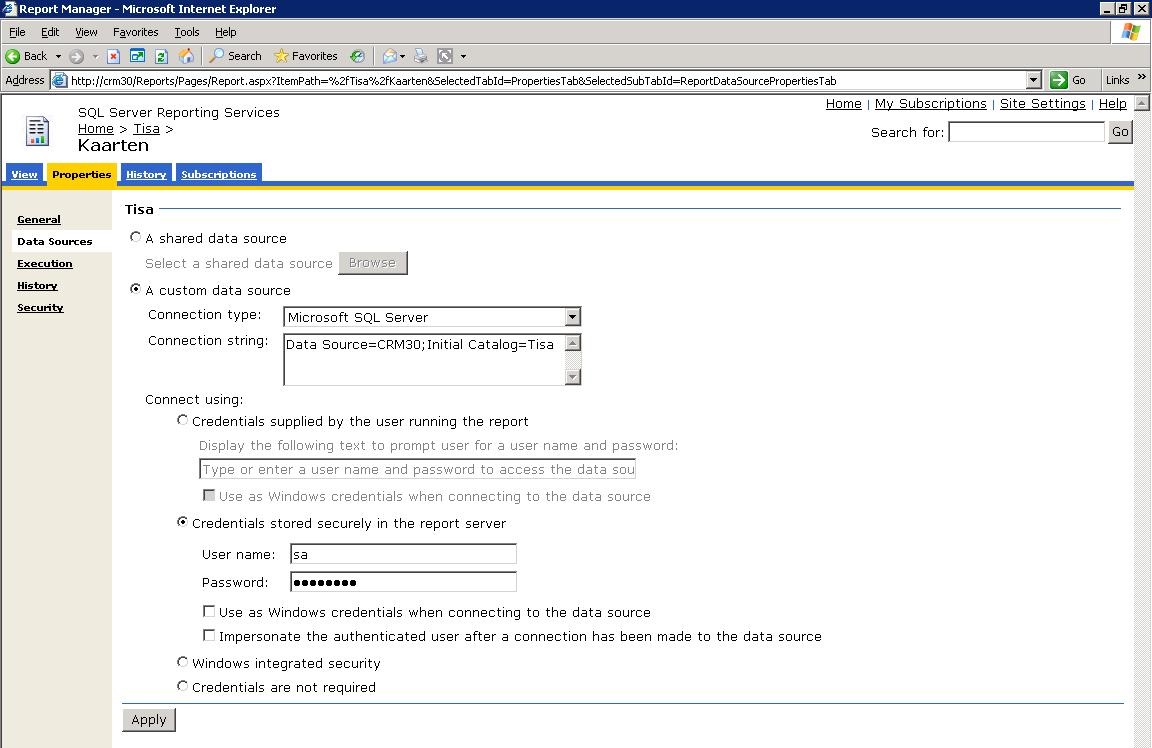The image size is (1152, 748).
Task: Select 'A shared data source' option
Action: pos(136,238)
